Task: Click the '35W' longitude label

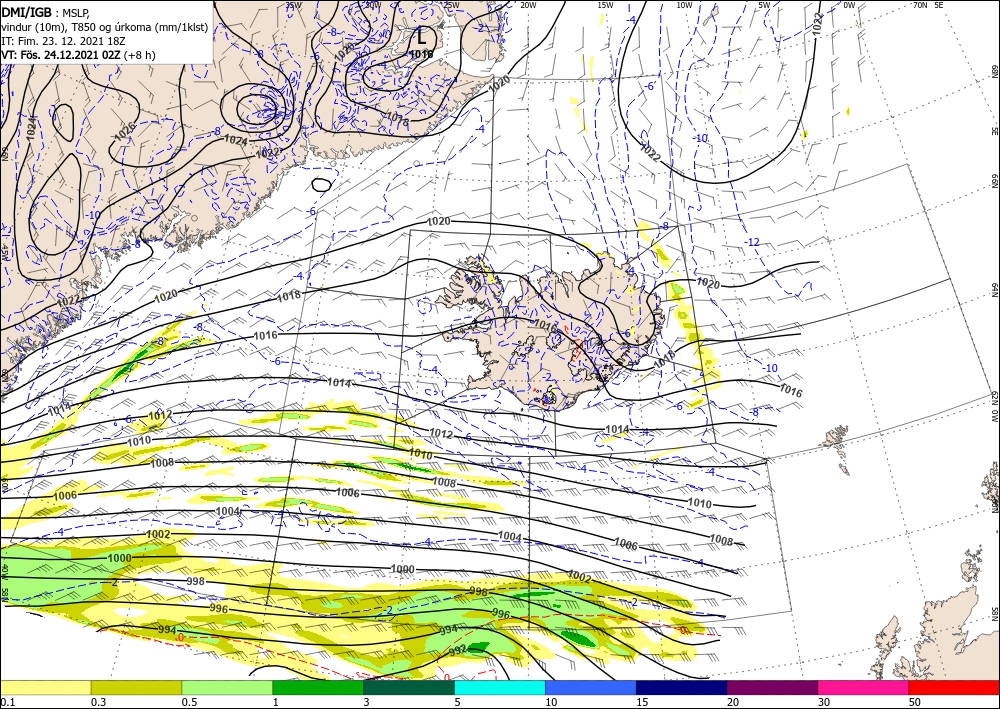Action: pos(293,5)
